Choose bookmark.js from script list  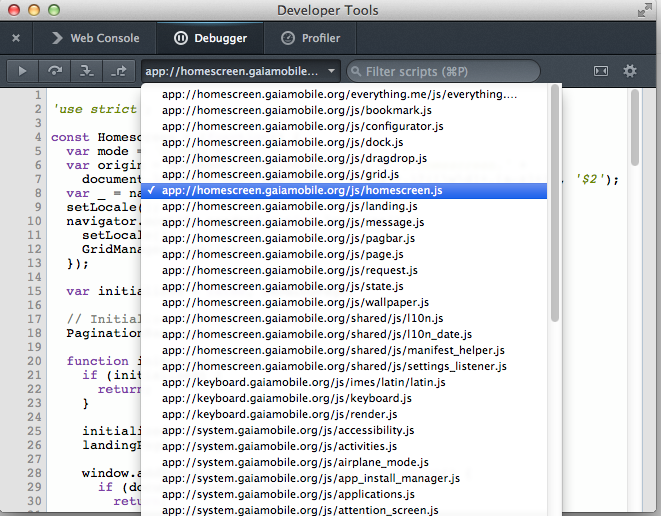[x=344, y=110]
